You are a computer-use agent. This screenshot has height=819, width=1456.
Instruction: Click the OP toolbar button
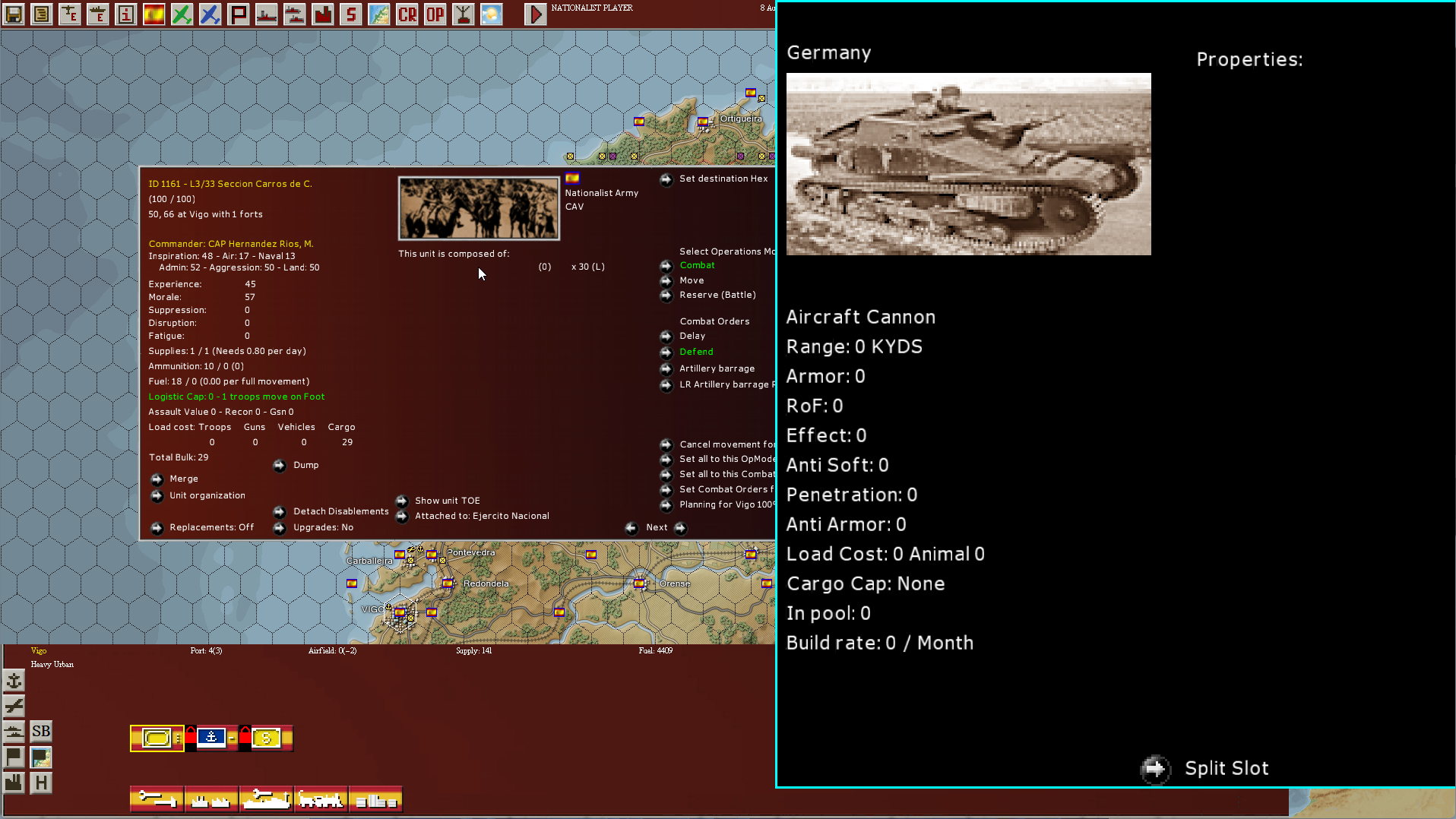pos(435,14)
